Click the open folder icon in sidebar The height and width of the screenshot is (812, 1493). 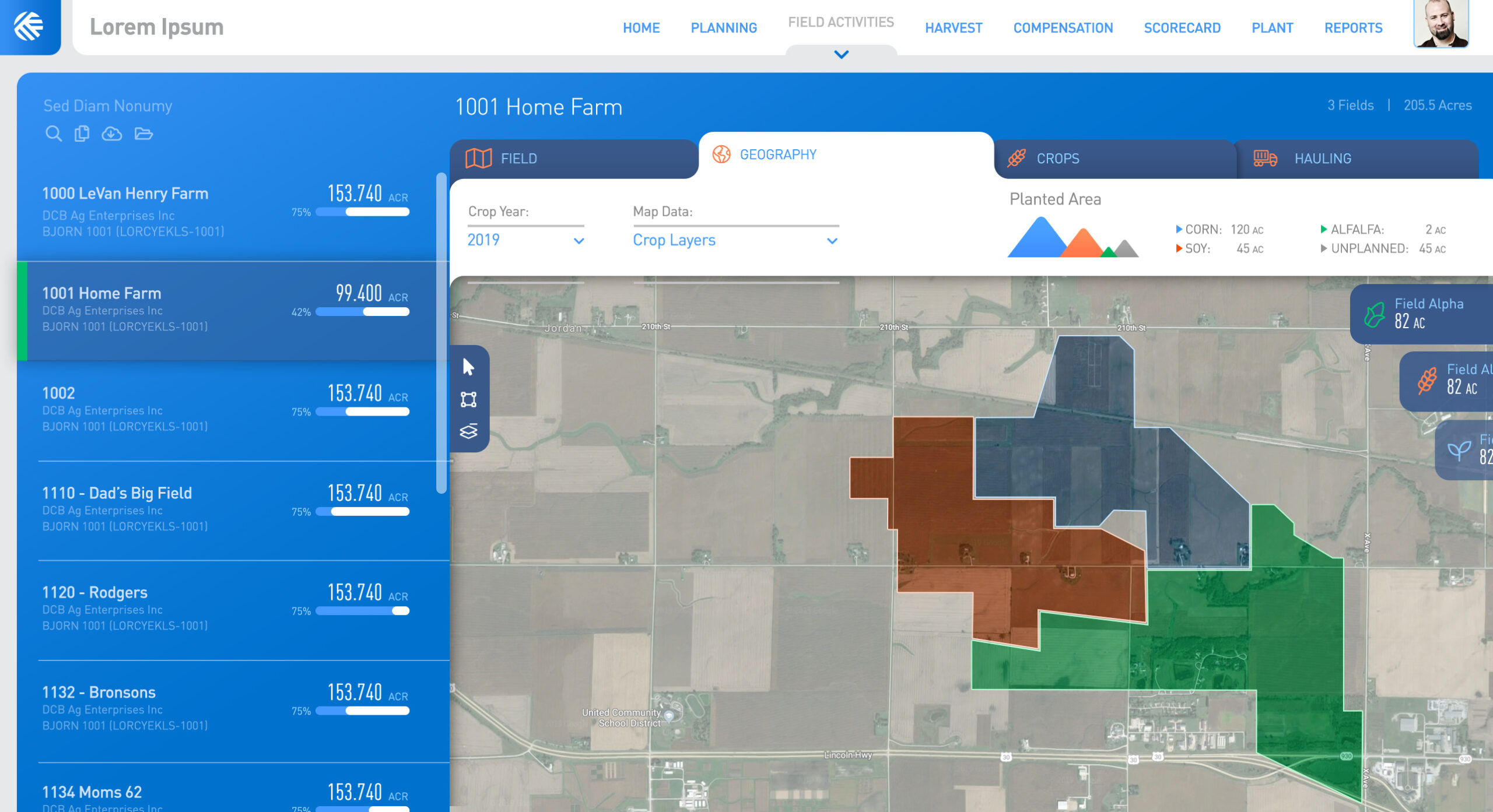point(143,134)
